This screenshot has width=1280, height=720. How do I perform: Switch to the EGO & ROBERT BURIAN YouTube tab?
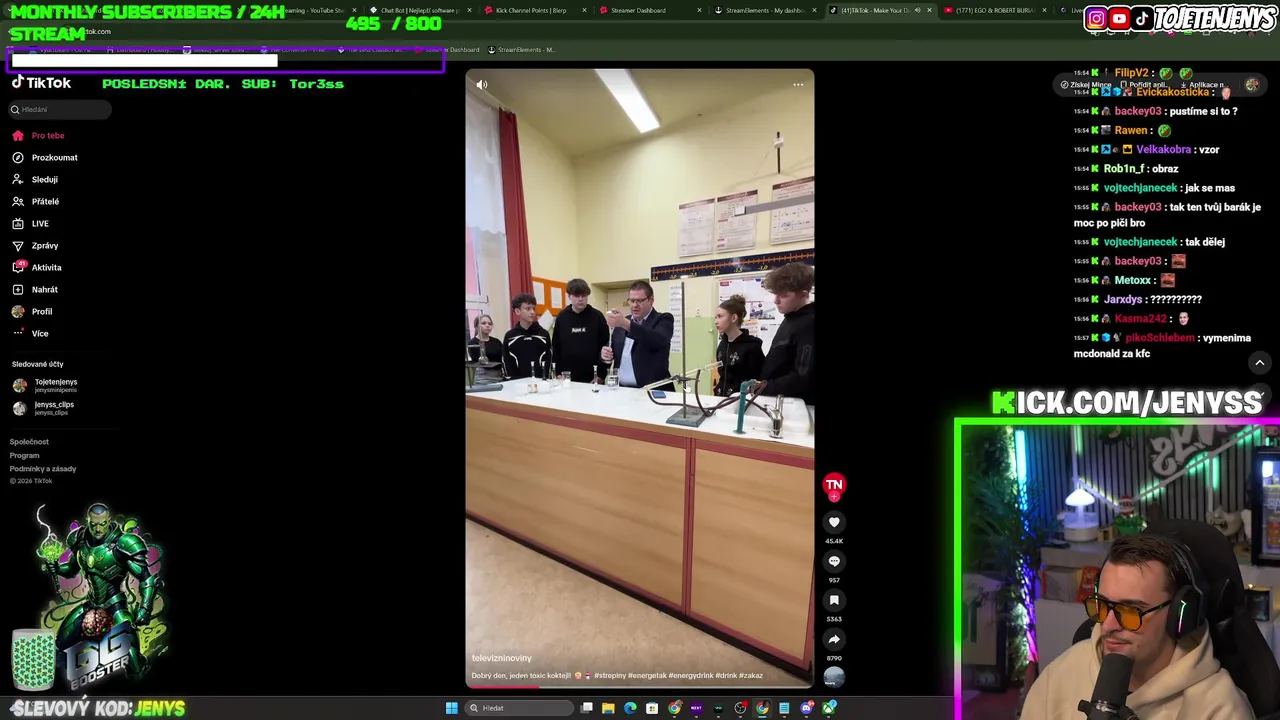[994, 10]
